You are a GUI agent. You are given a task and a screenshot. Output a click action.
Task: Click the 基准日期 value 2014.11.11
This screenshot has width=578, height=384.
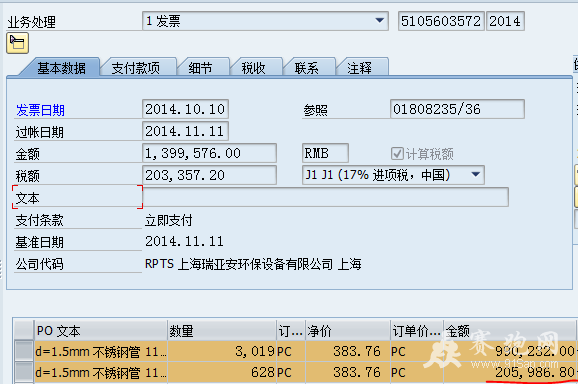184,242
